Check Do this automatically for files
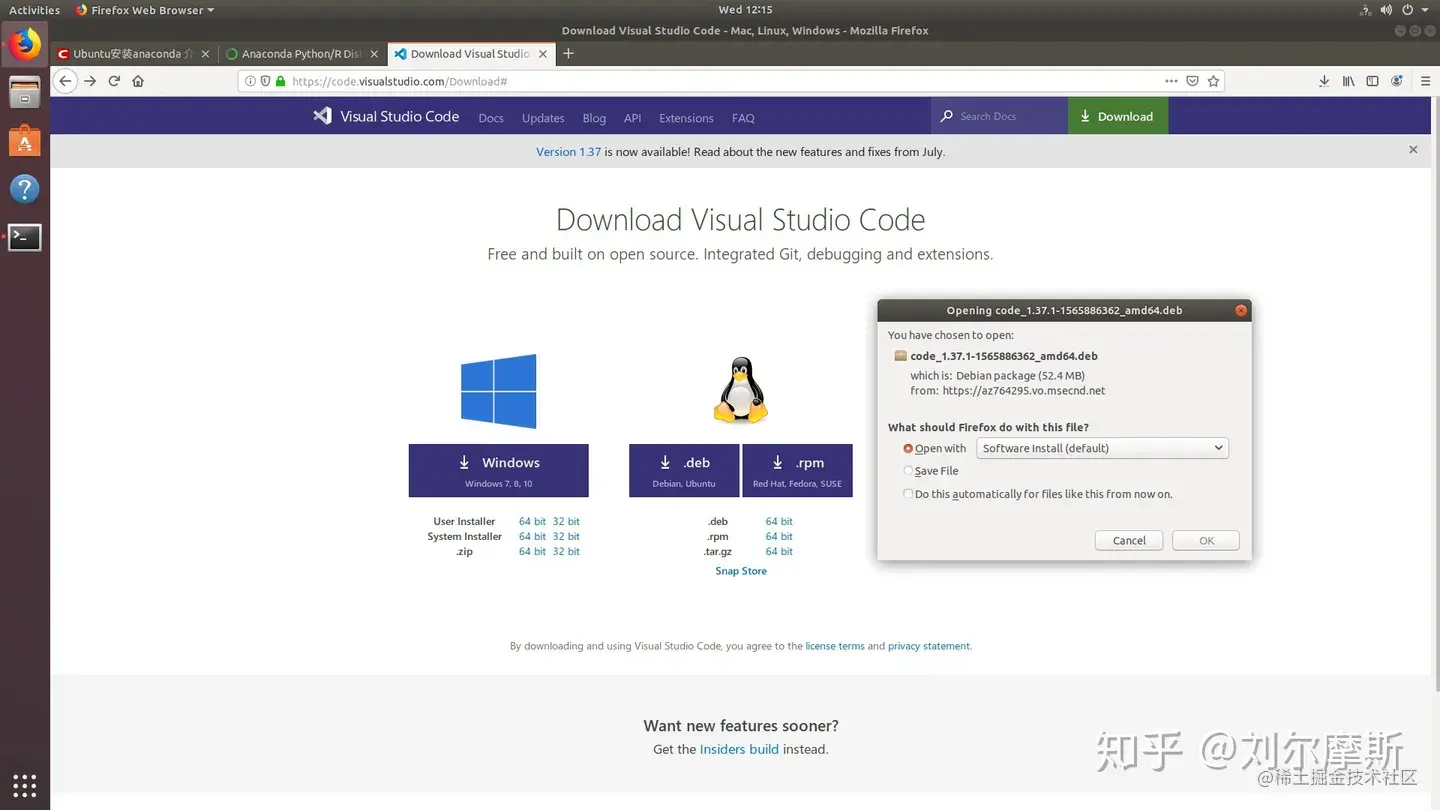1440x810 pixels. point(908,494)
